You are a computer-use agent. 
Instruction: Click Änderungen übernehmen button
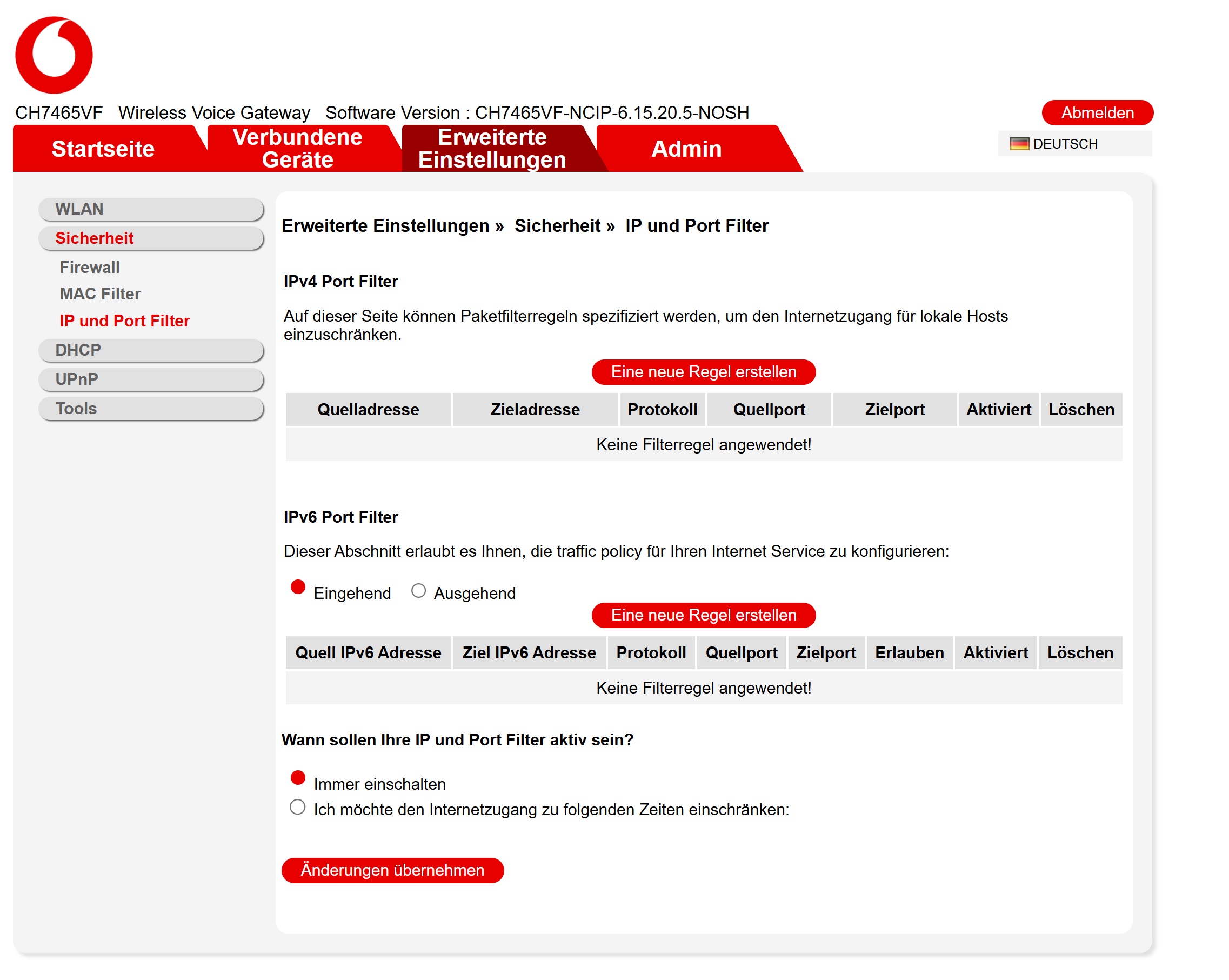392,870
